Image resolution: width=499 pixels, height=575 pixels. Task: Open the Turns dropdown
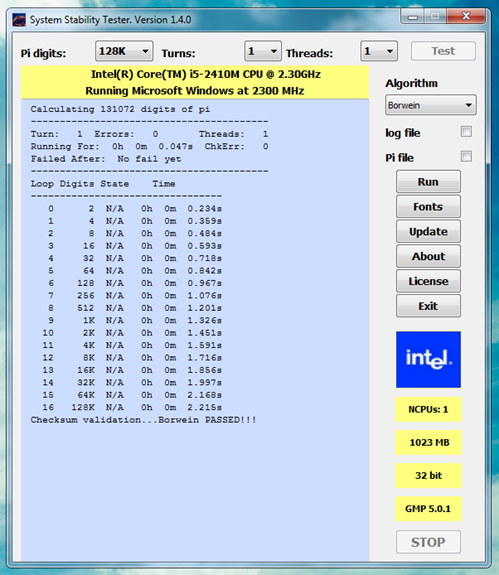point(263,51)
